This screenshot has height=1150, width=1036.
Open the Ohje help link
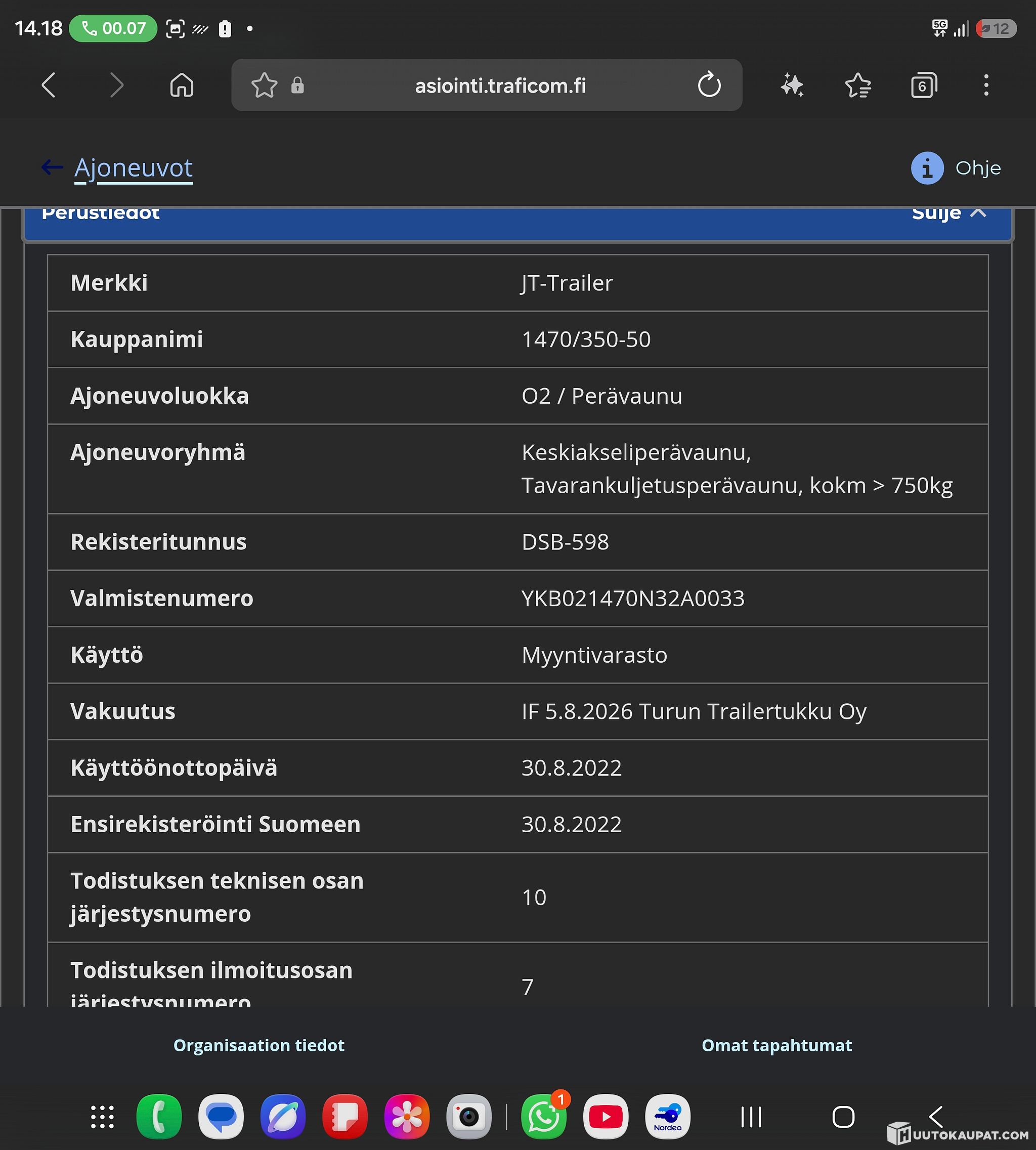pos(978,168)
